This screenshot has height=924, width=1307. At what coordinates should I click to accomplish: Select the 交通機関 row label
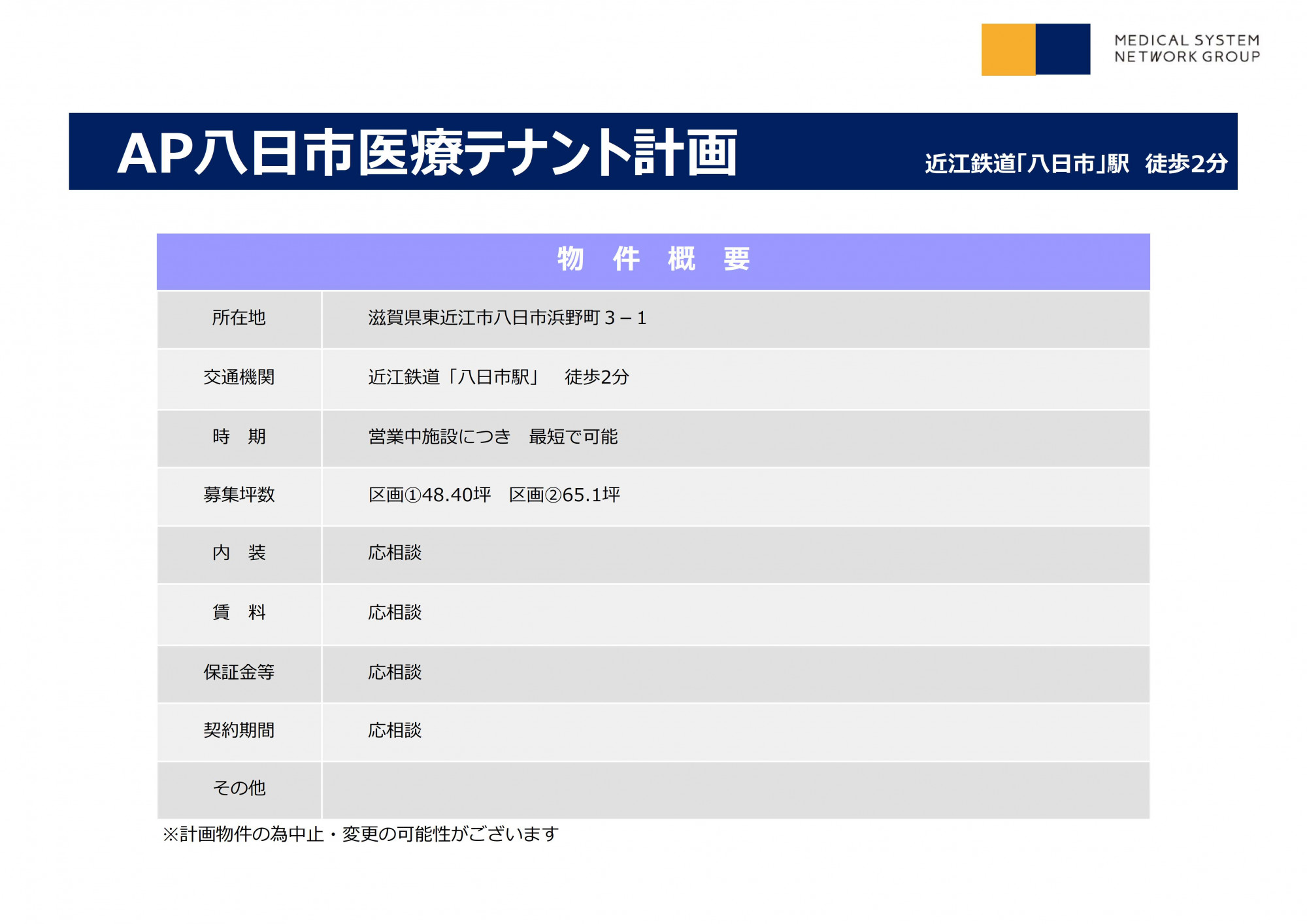pos(239,378)
